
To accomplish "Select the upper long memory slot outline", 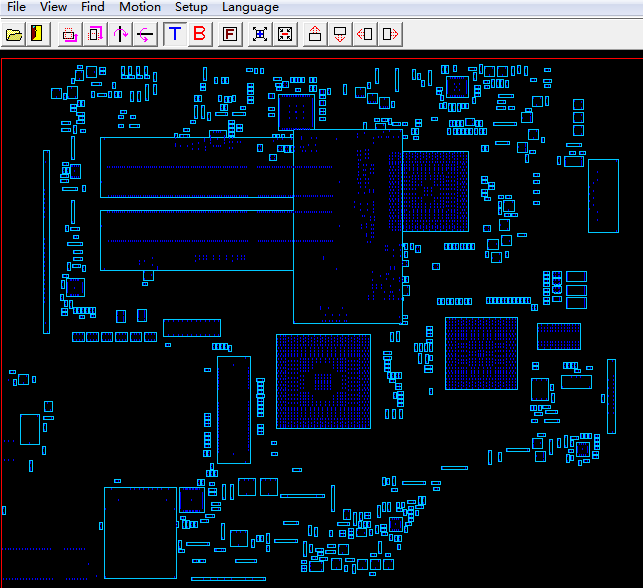I will 197,167.
